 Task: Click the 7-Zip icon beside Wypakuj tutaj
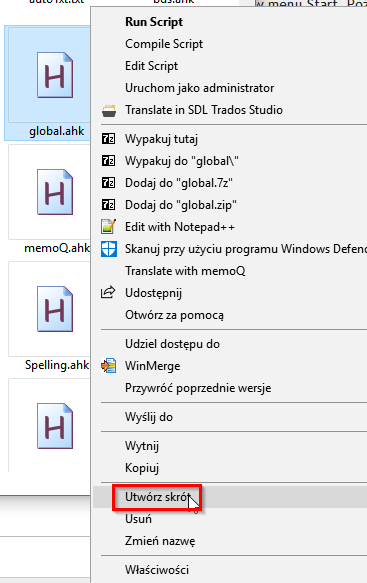[109, 139]
